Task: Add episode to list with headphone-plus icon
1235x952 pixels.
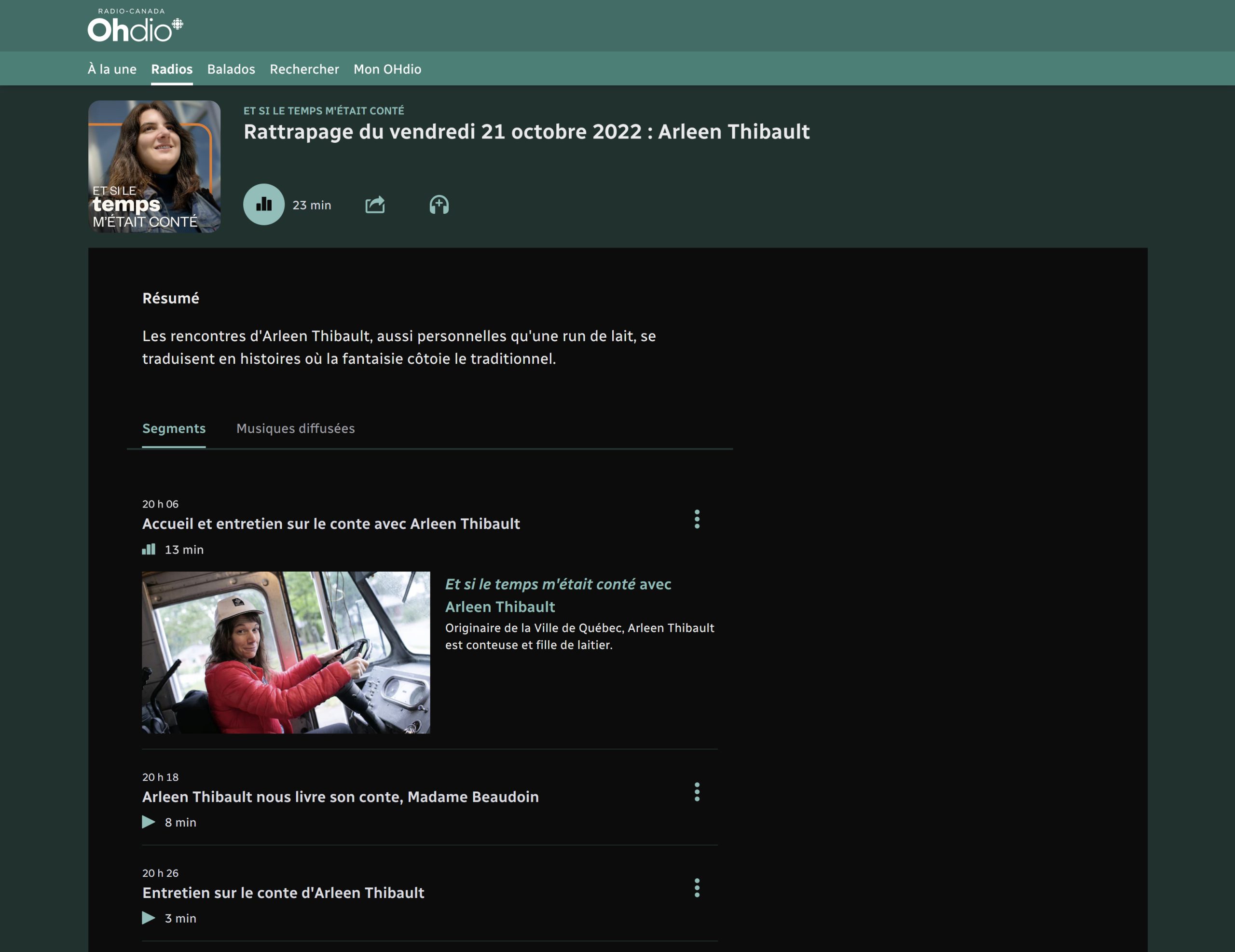Action: point(439,204)
